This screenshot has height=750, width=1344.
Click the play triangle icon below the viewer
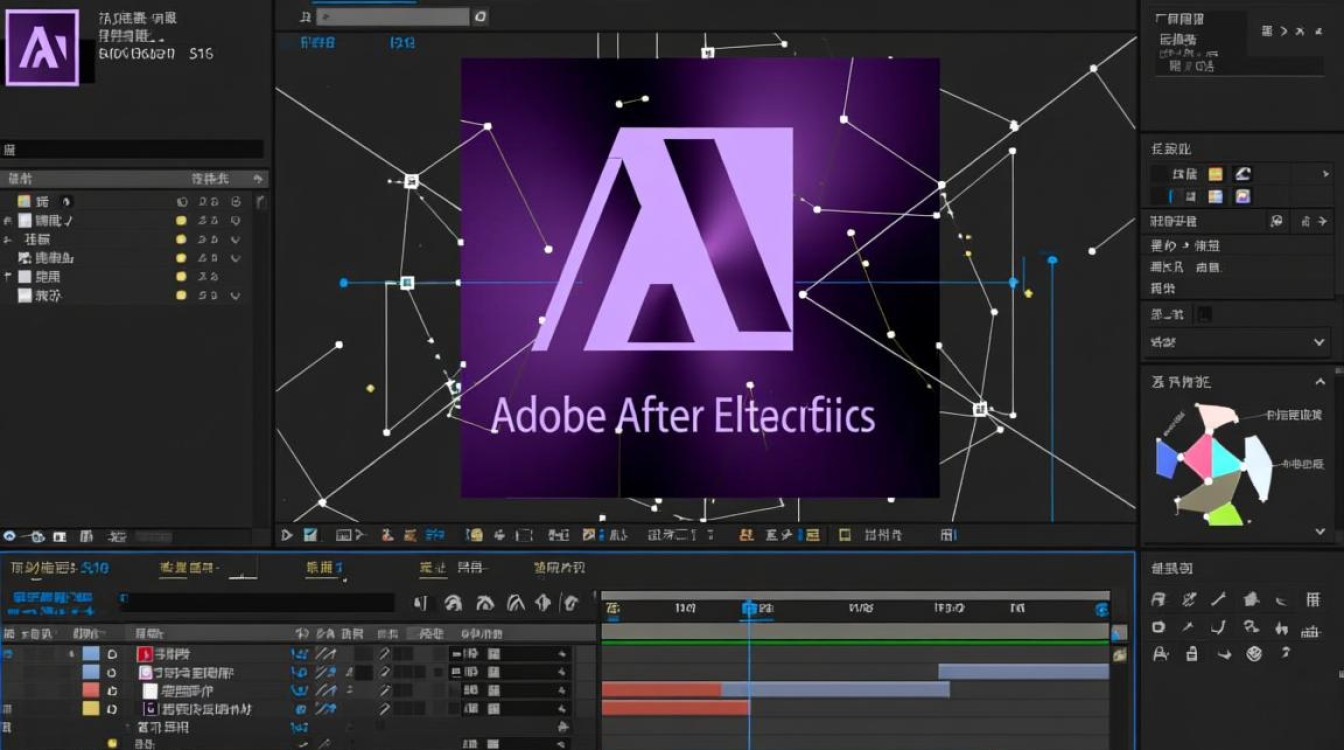(x=287, y=535)
